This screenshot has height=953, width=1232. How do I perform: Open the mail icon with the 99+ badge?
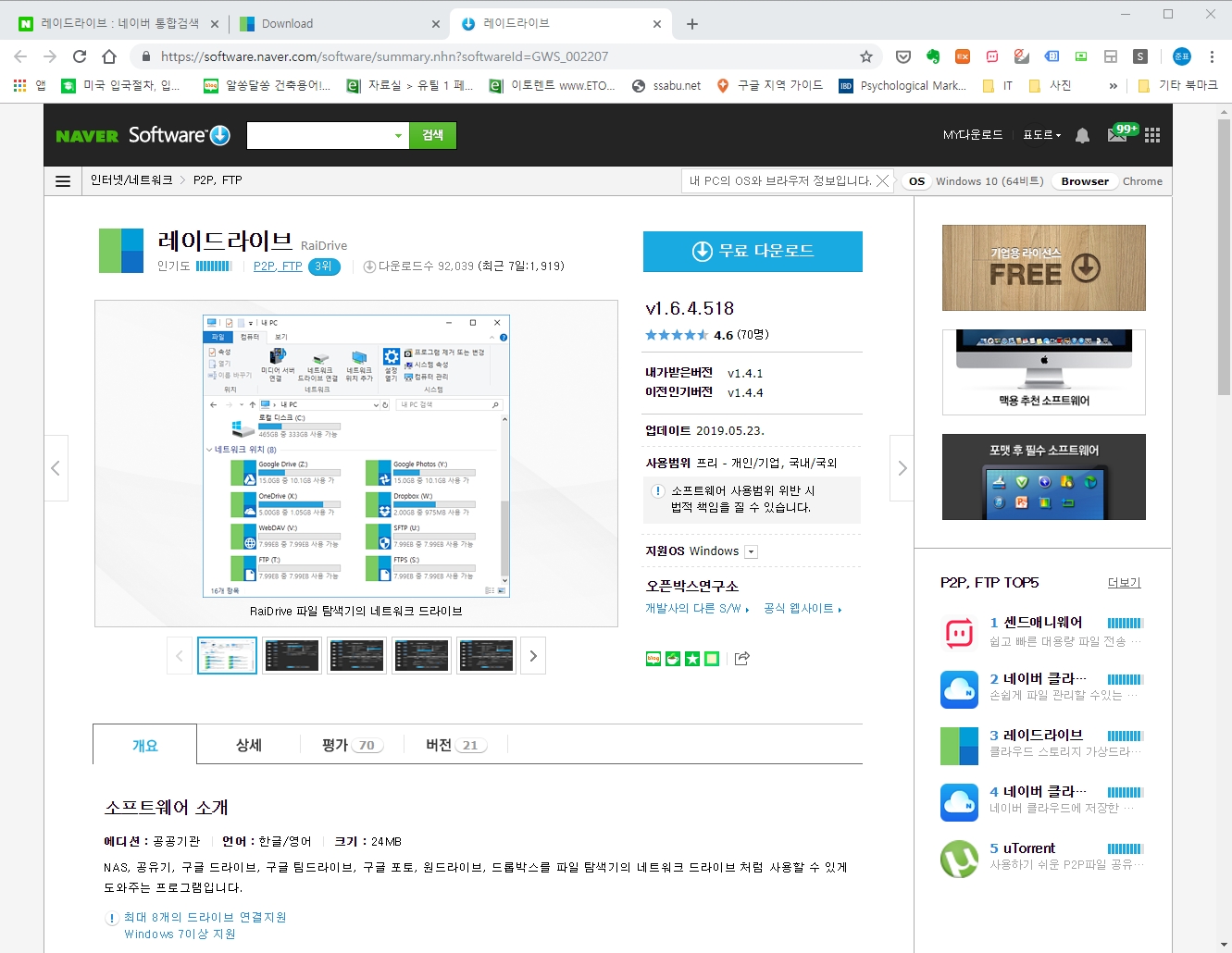click(1117, 135)
